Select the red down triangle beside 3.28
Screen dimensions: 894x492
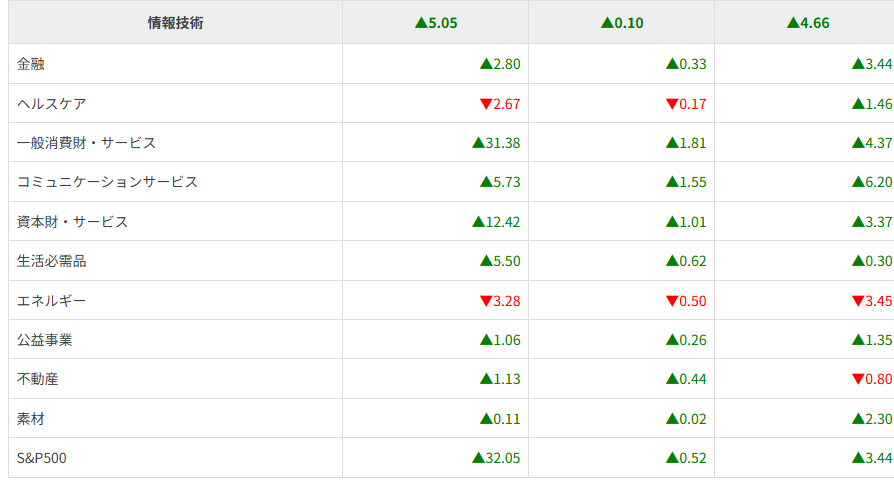coord(486,301)
